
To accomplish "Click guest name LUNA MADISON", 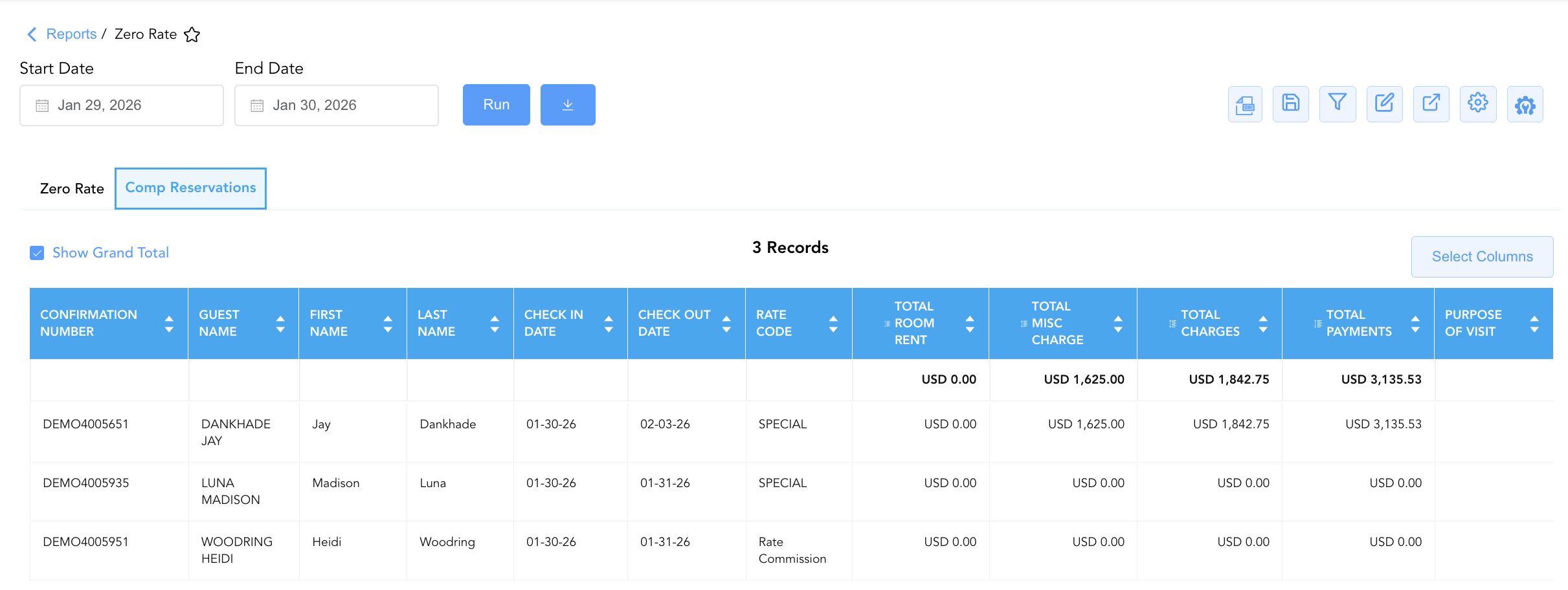I will coord(230,492).
